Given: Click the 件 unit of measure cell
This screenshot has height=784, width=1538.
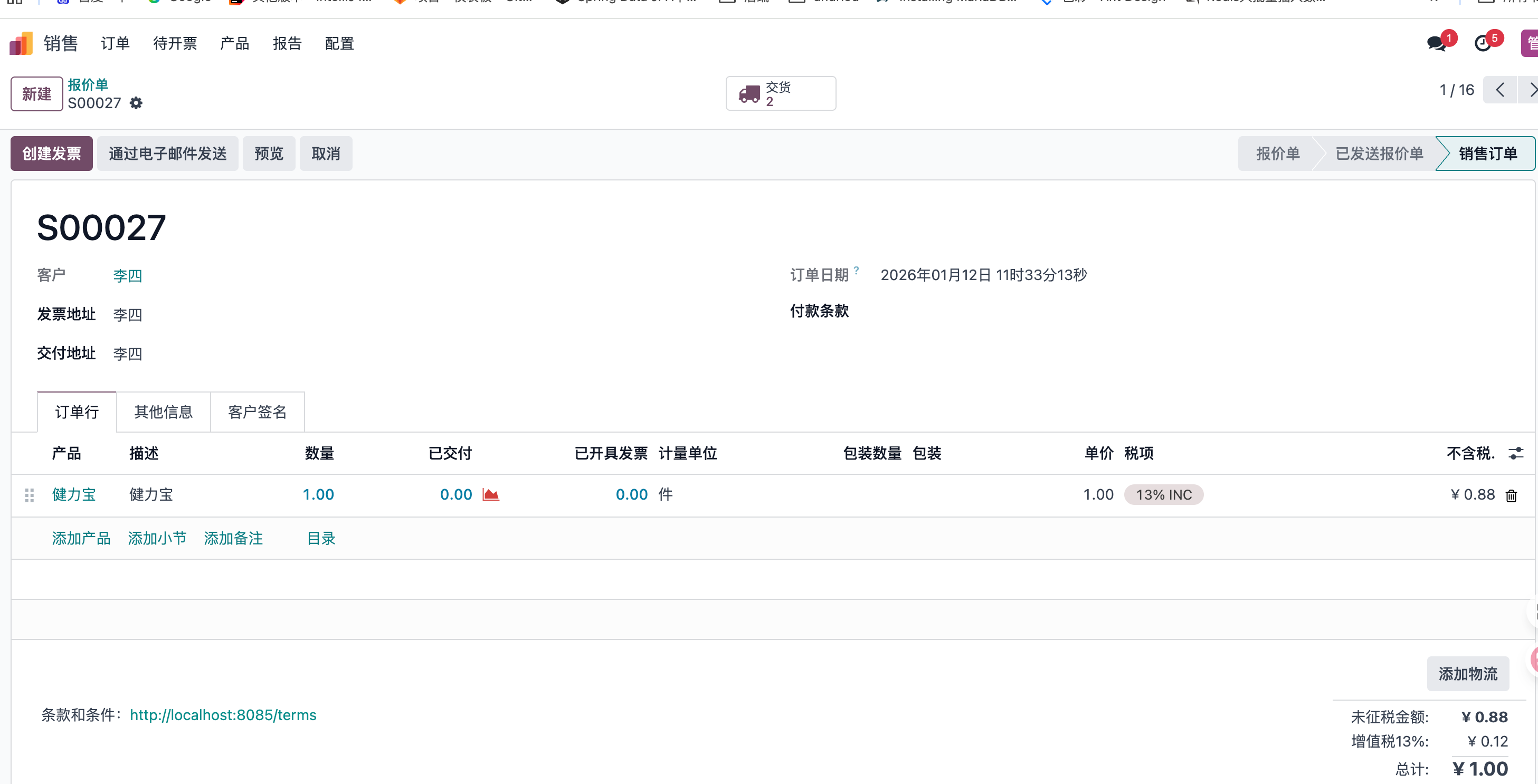Looking at the screenshot, I should [666, 495].
